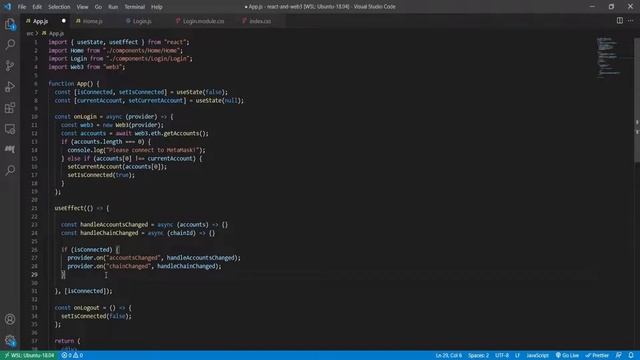Open the Run menu

point(113,7)
